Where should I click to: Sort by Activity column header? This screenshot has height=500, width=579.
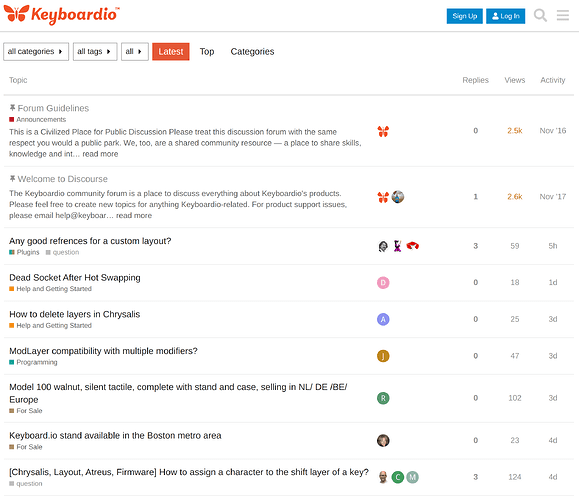pyautogui.click(x=552, y=80)
